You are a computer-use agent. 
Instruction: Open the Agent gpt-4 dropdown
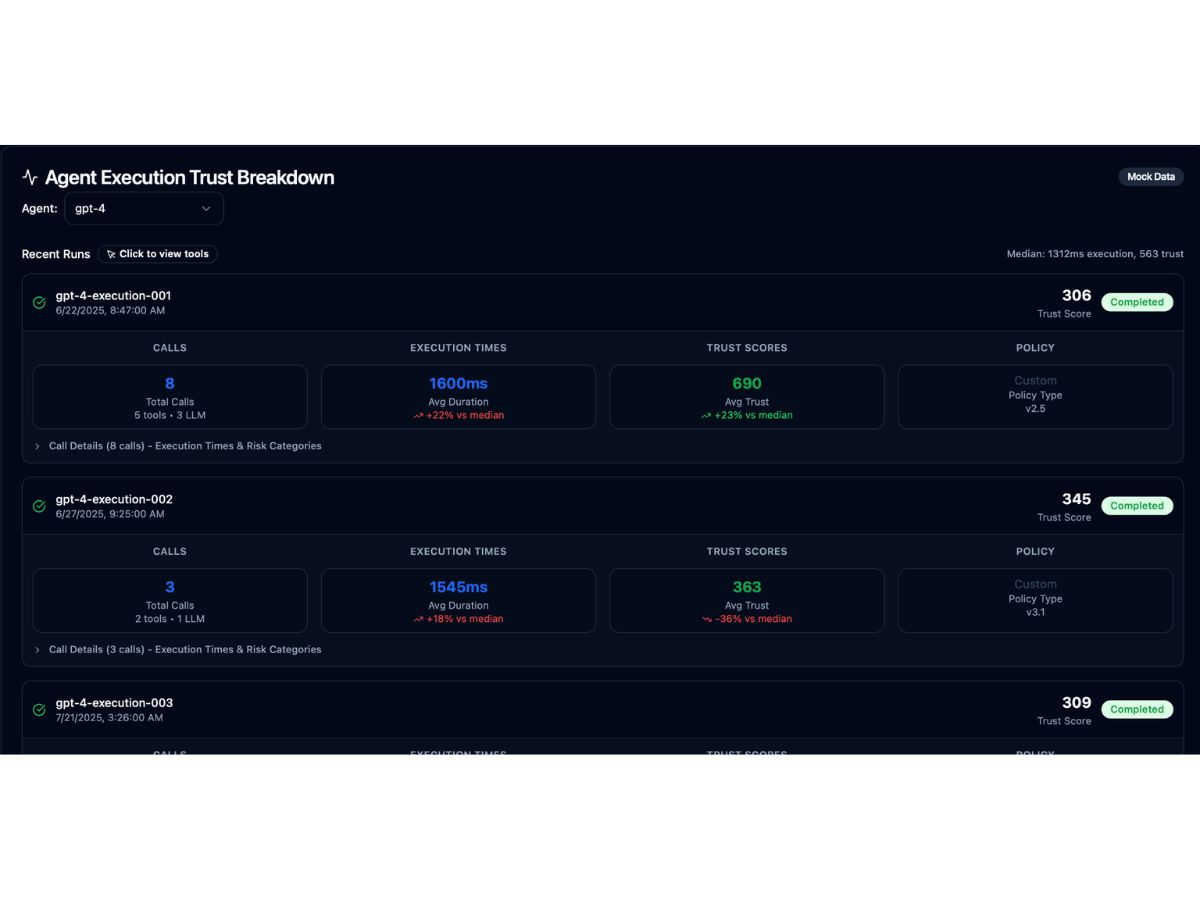coord(144,208)
